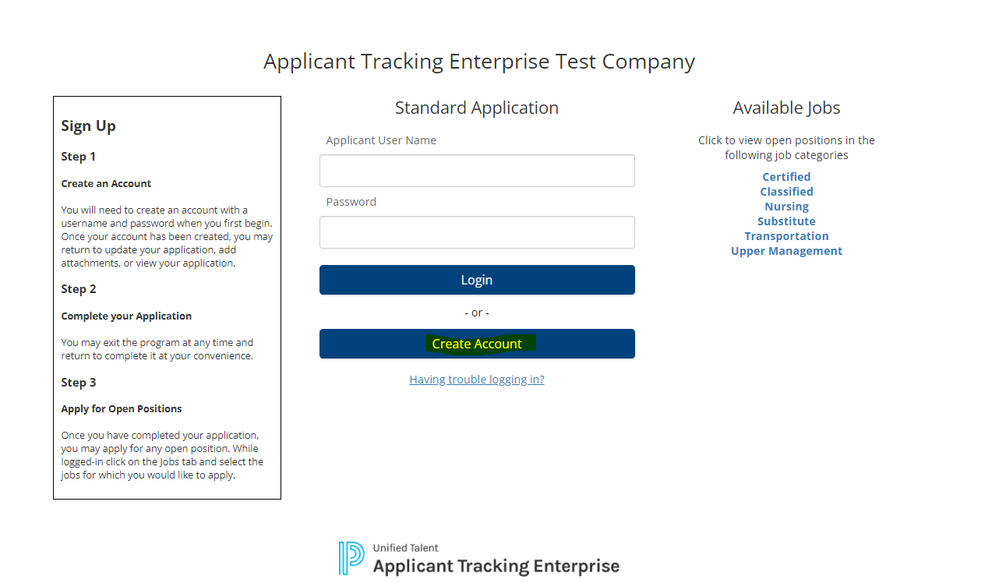
Task: View Certified job category
Action: coord(786,177)
